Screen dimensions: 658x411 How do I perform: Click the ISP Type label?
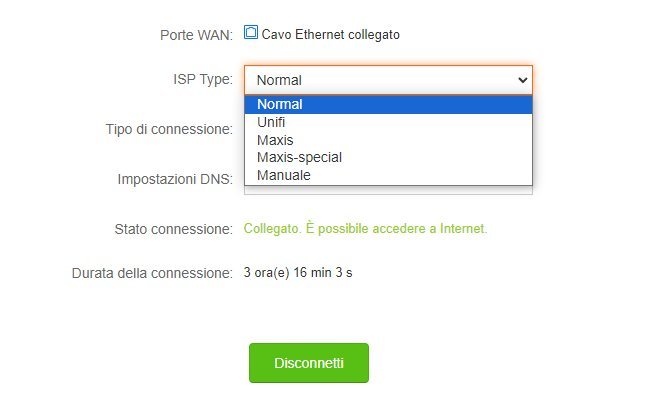(202, 79)
